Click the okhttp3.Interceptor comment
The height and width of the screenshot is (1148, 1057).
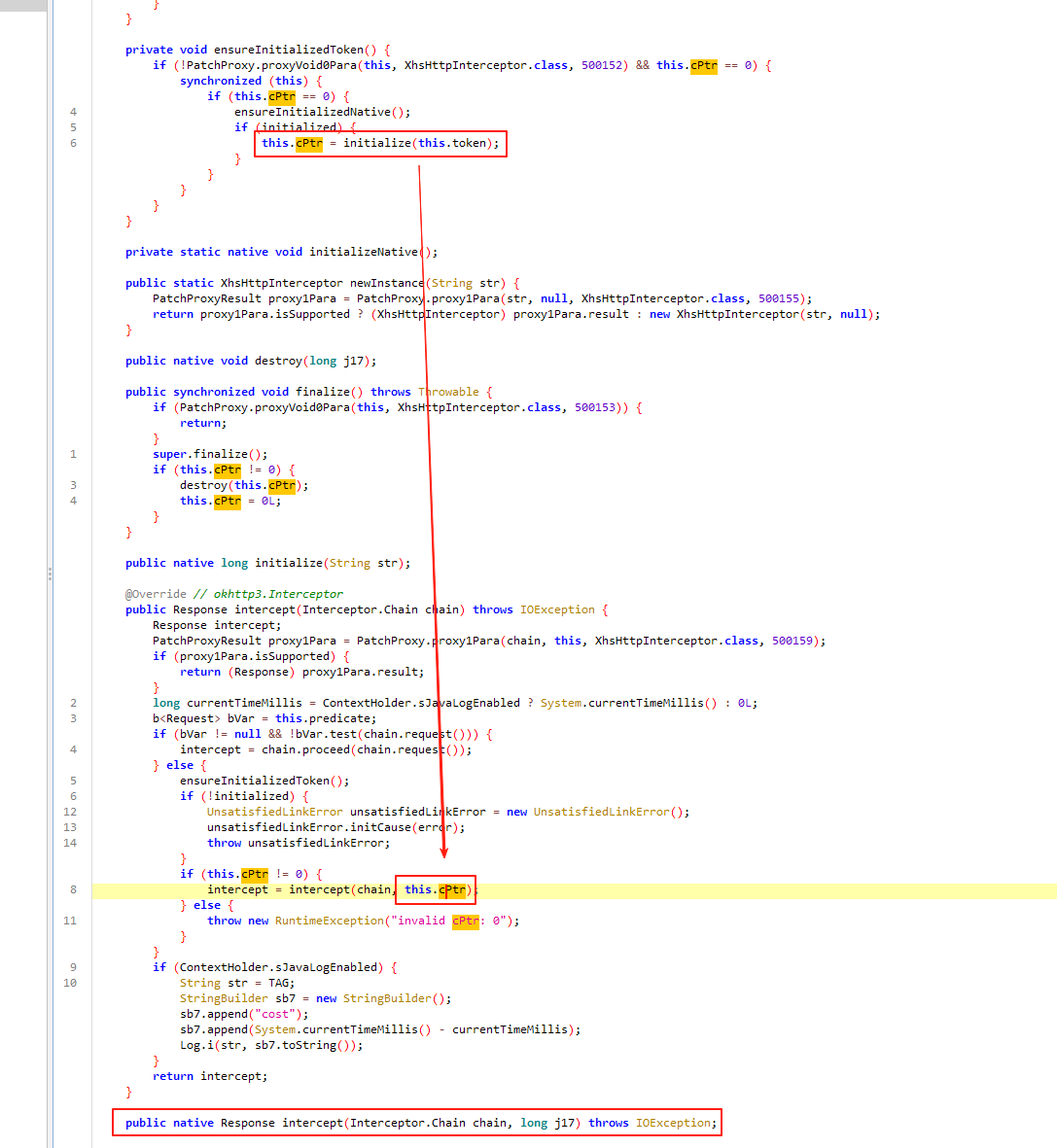click(268, 594)
